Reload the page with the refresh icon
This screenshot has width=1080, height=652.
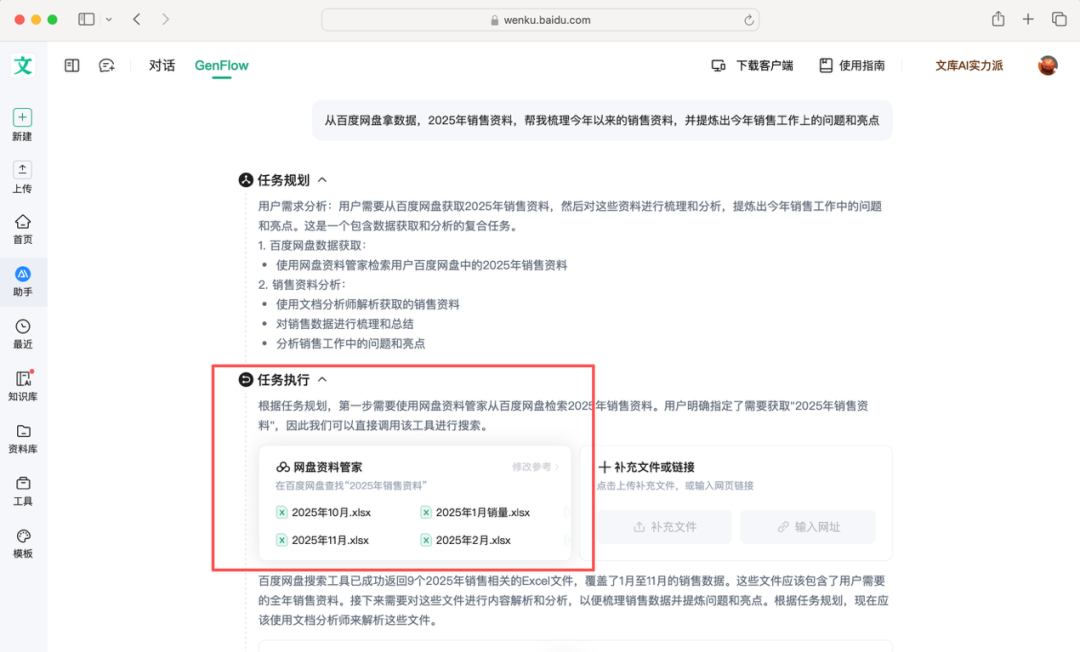(749, 20)
